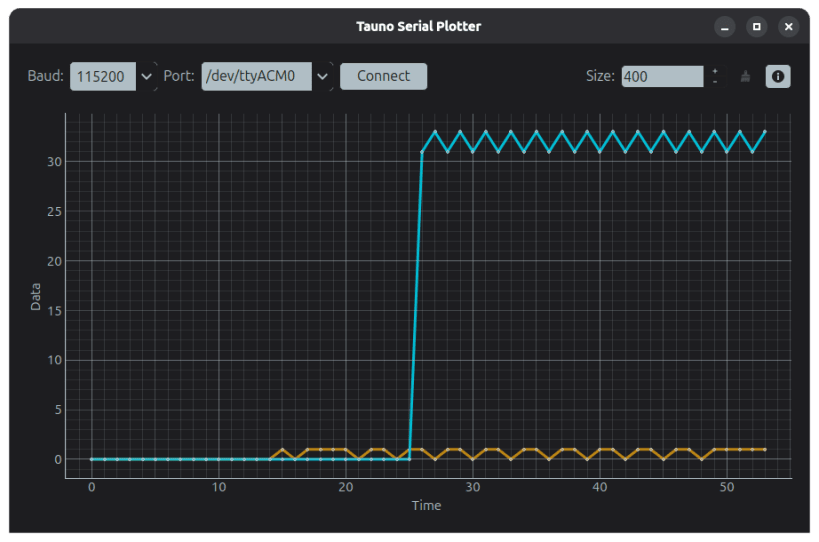
Task: Click the cyan line's steep rising segment
Action: coord(416,305)
